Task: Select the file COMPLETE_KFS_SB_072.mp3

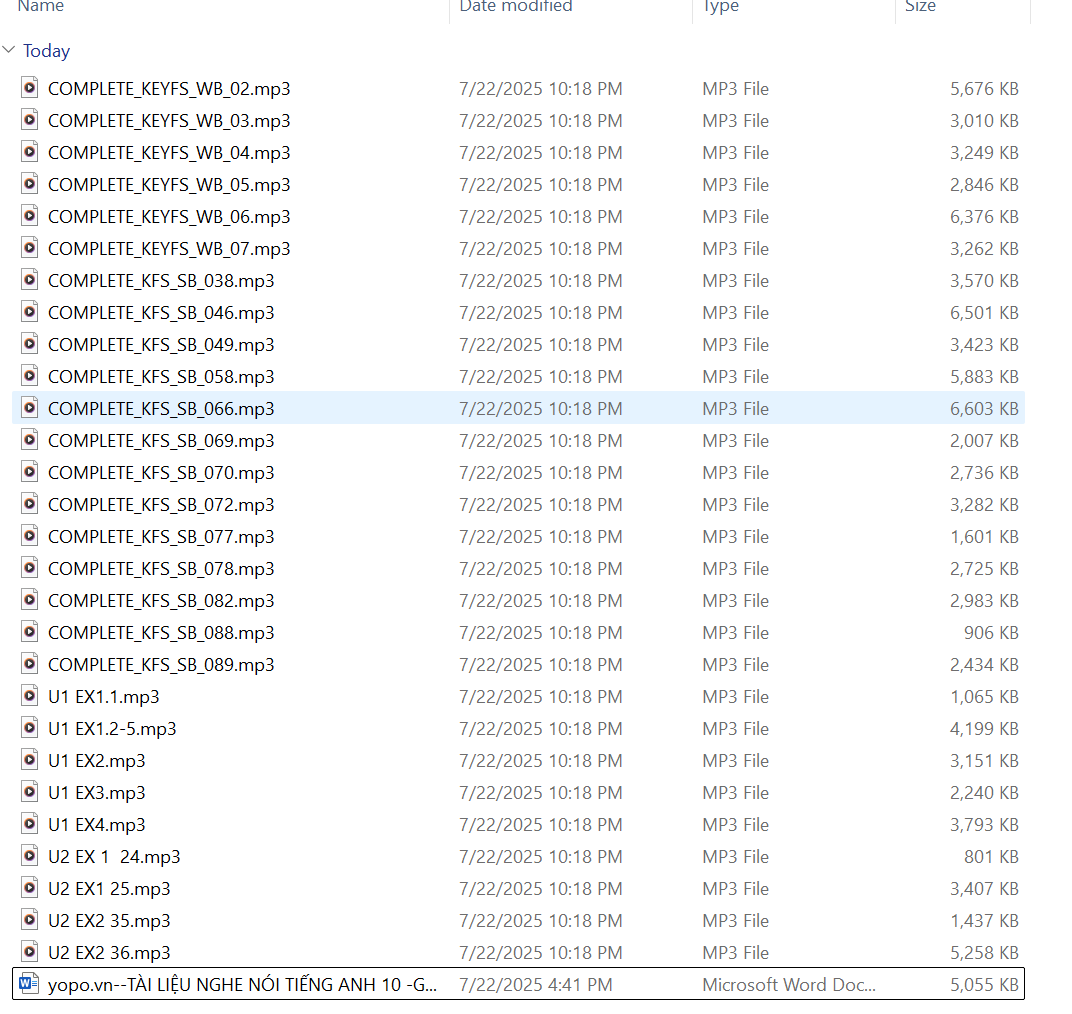Action: (161, 504)
